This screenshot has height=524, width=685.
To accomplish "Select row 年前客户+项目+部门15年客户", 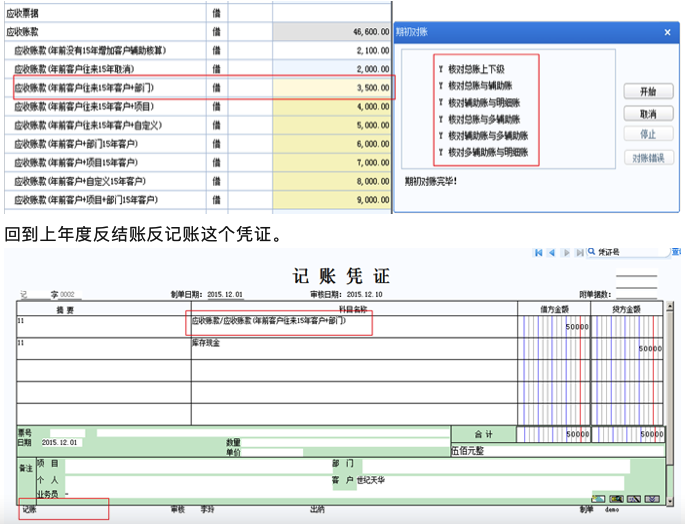I will [198, 200].
